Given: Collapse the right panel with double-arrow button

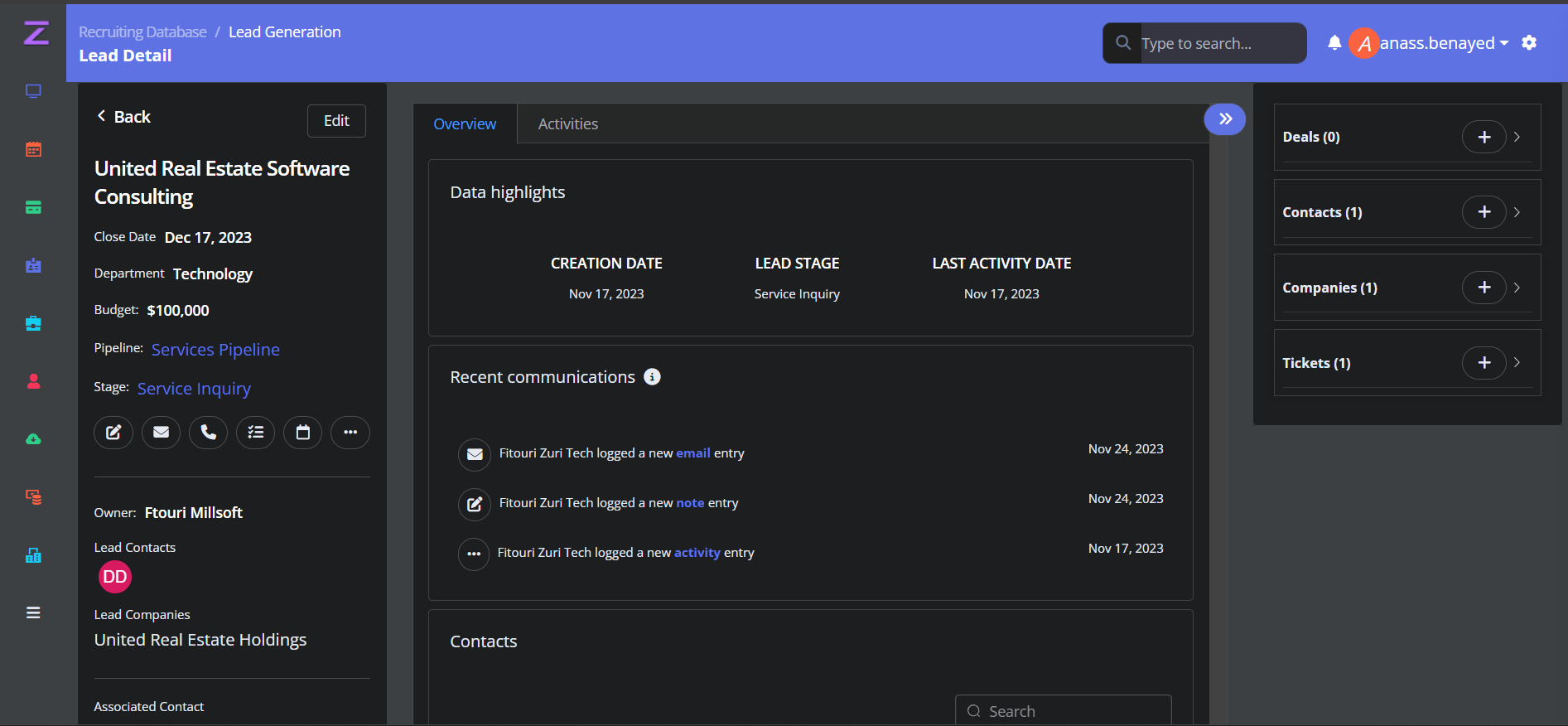Looking at the screenshot, I should click(1224, 119).
